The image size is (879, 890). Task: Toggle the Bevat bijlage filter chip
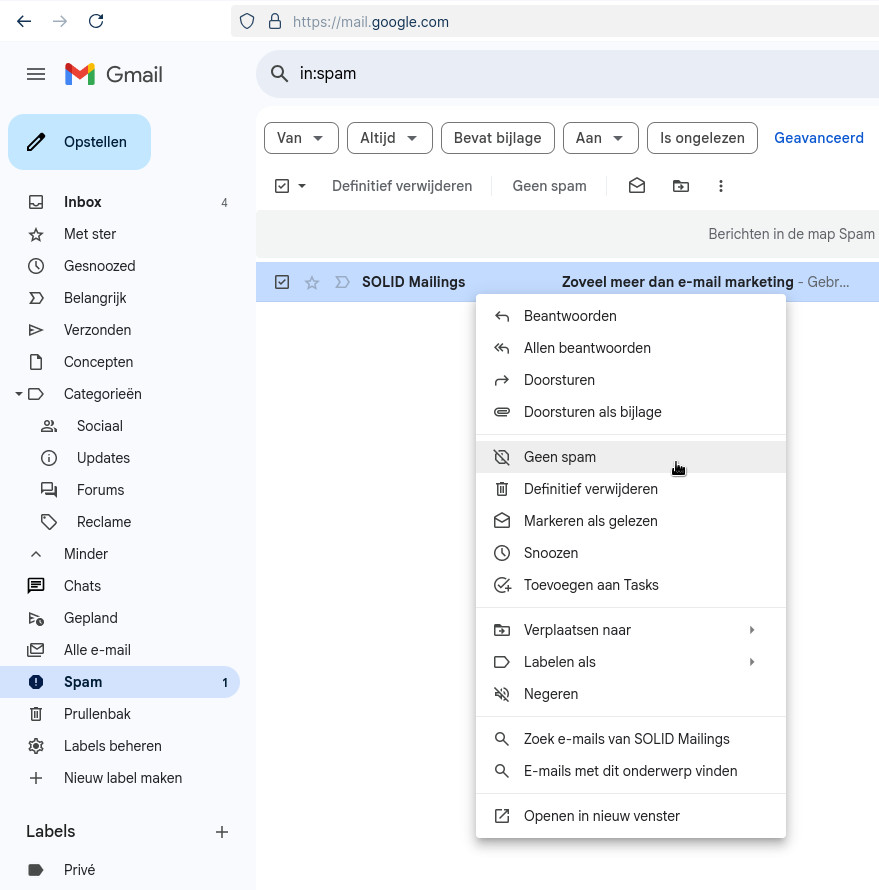coord(498,138)
